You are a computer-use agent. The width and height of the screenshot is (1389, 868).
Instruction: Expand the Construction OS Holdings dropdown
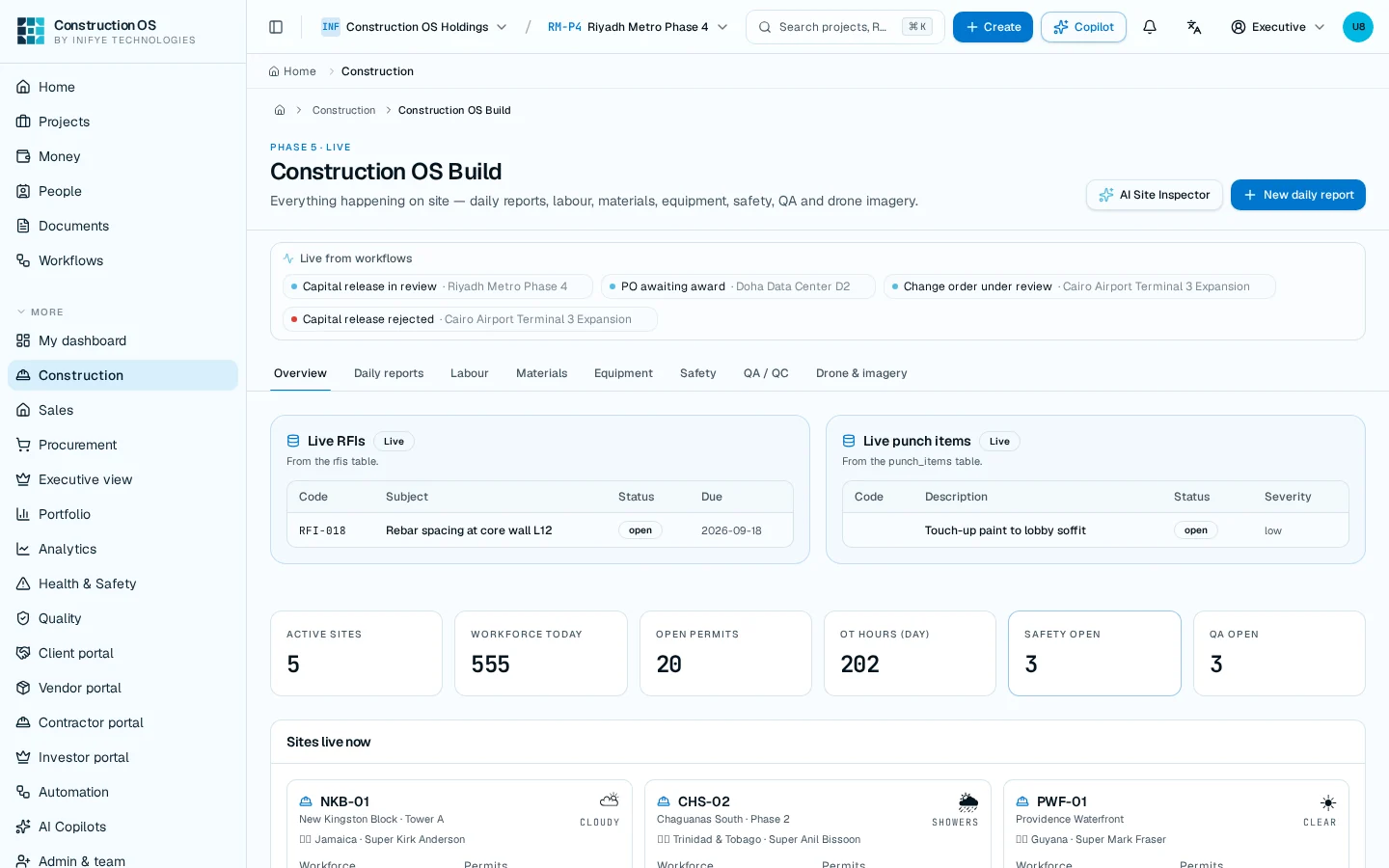click(415, 27)
